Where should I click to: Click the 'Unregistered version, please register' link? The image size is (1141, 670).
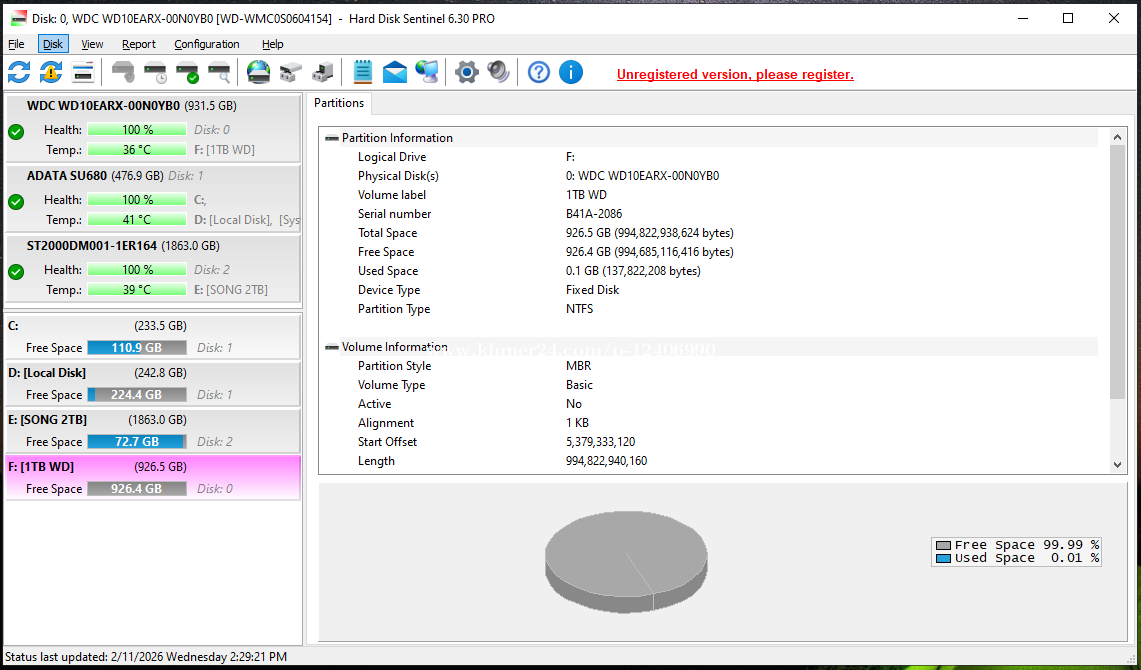tap(735, 75)
